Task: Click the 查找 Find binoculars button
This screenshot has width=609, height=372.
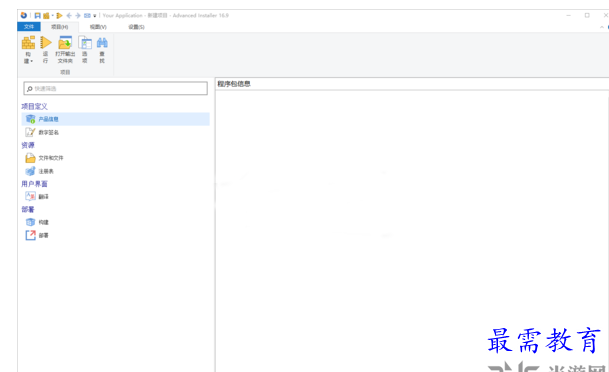Action: coord(102,49)
